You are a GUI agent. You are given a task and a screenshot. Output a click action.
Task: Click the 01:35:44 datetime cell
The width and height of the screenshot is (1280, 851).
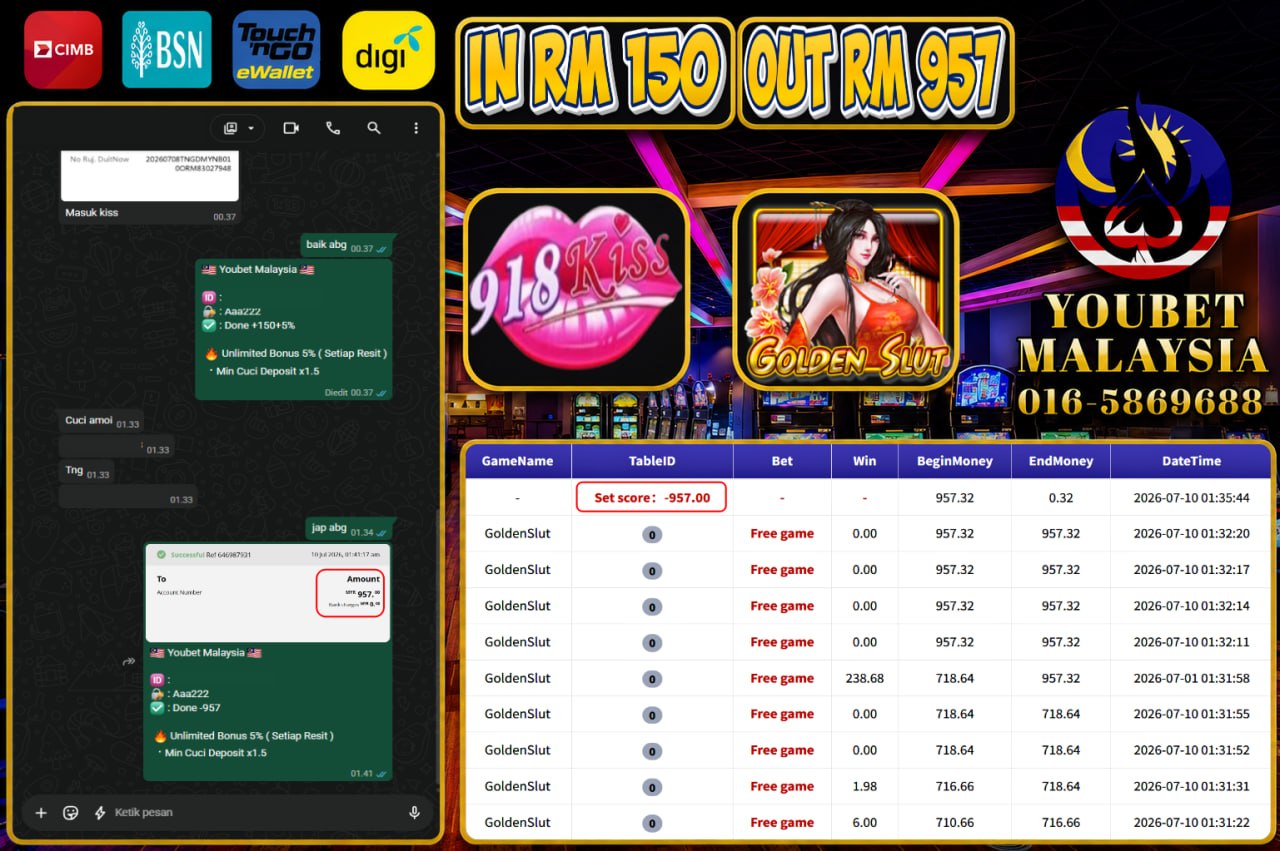pyautogui.click(x=1191, y=497)
